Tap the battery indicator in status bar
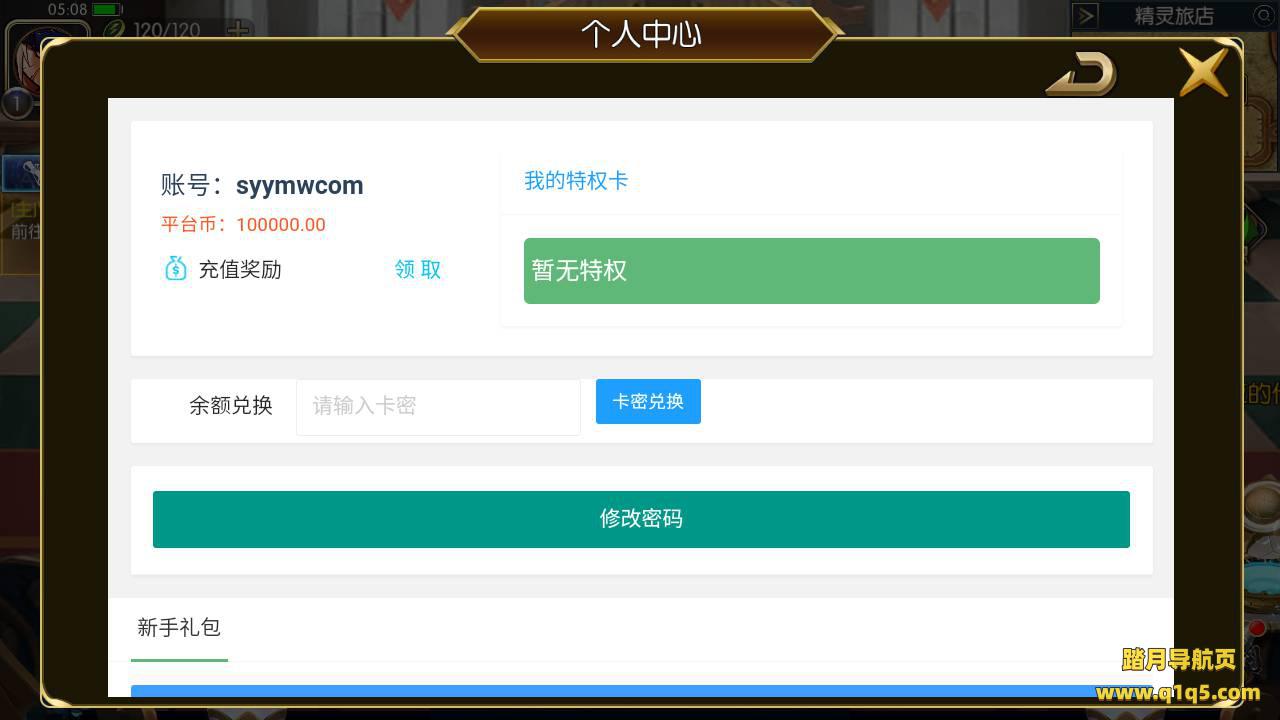 107,10
